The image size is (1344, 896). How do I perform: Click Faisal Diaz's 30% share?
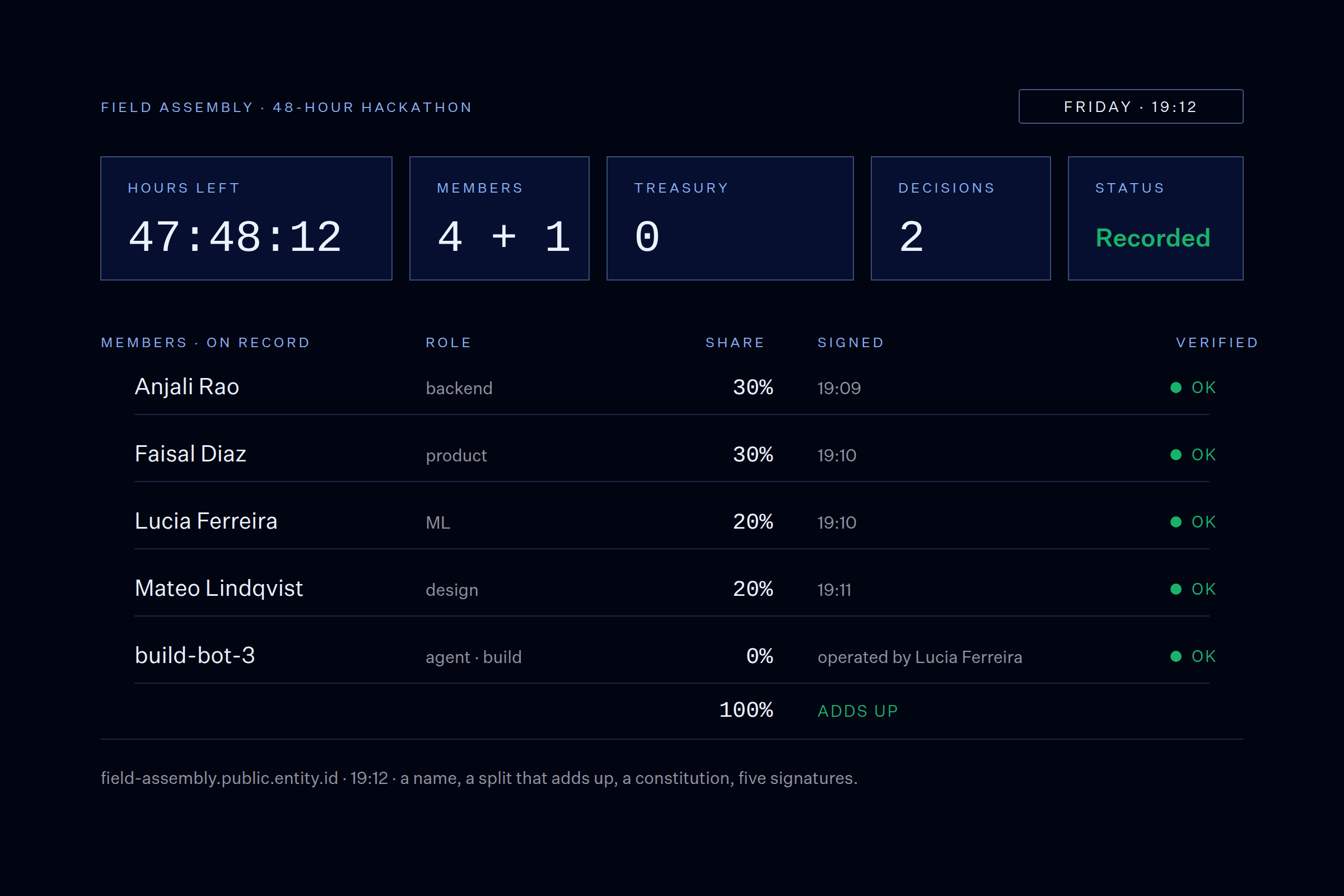point(753,455)
